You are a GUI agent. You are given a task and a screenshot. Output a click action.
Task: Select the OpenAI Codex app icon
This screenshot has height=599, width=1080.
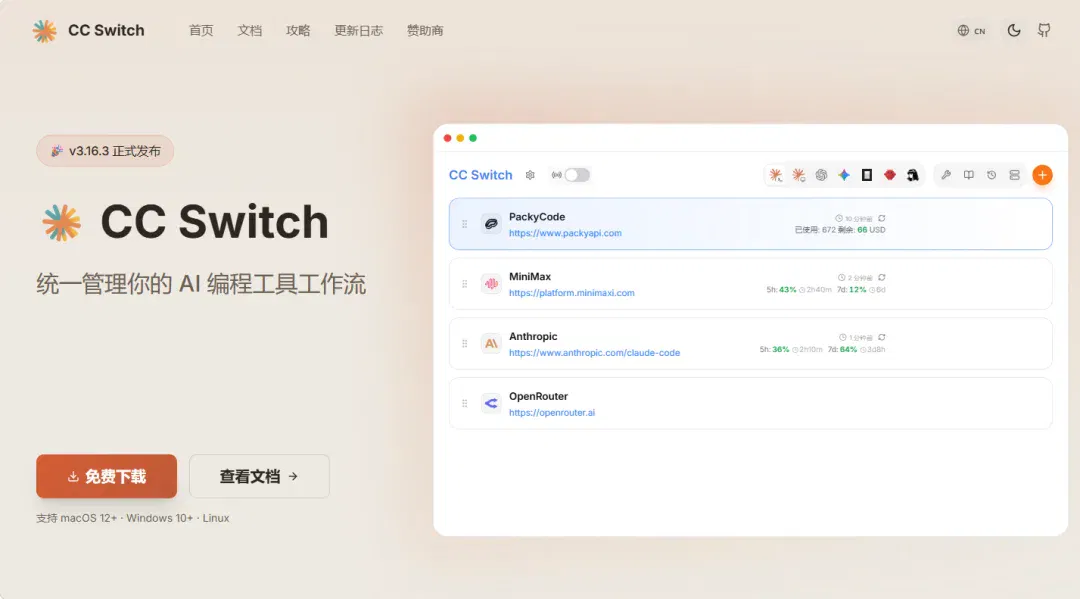(821, 175)
